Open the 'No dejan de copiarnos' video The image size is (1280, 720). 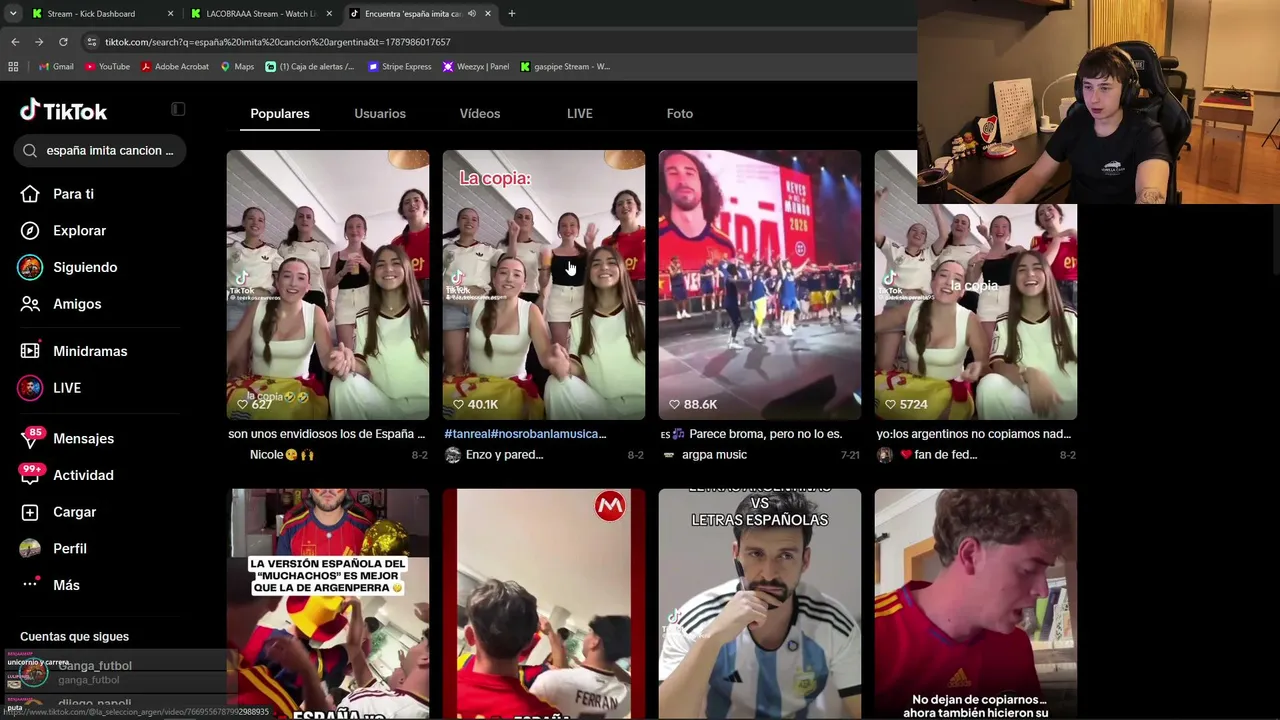pos(976,604)
